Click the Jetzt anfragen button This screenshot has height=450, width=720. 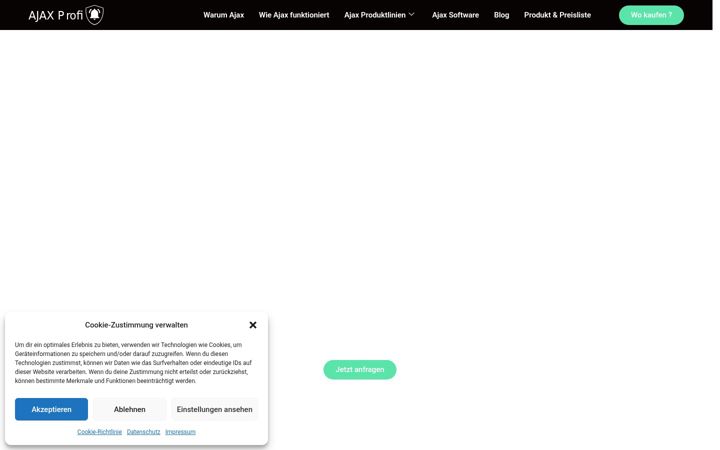360,370
